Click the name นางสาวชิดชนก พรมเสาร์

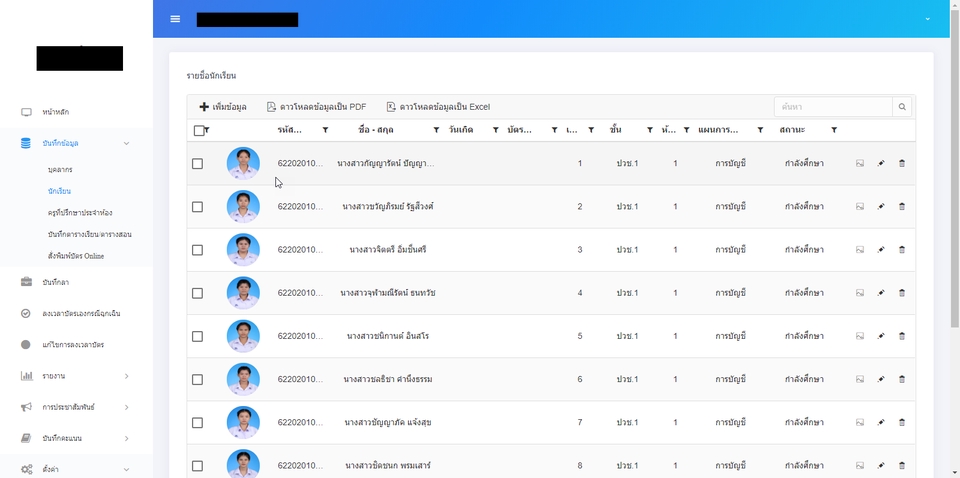tap(388, 466)
